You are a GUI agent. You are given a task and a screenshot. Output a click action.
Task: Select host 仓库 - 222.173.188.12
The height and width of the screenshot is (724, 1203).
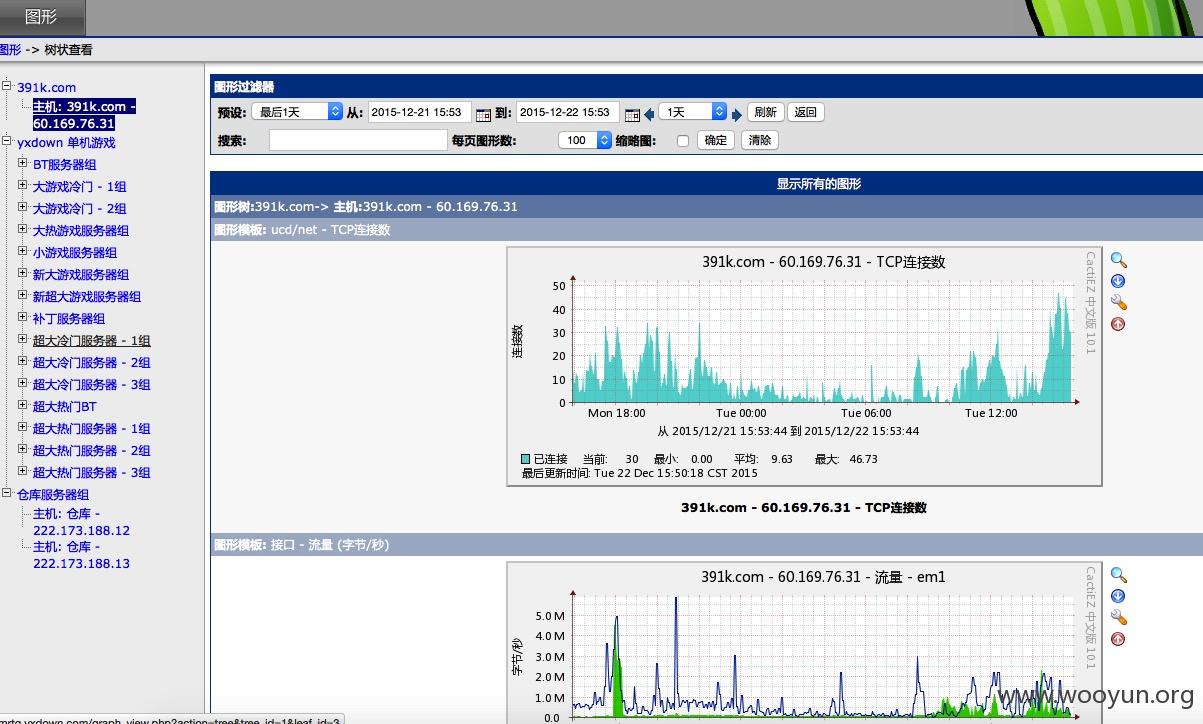81,522
